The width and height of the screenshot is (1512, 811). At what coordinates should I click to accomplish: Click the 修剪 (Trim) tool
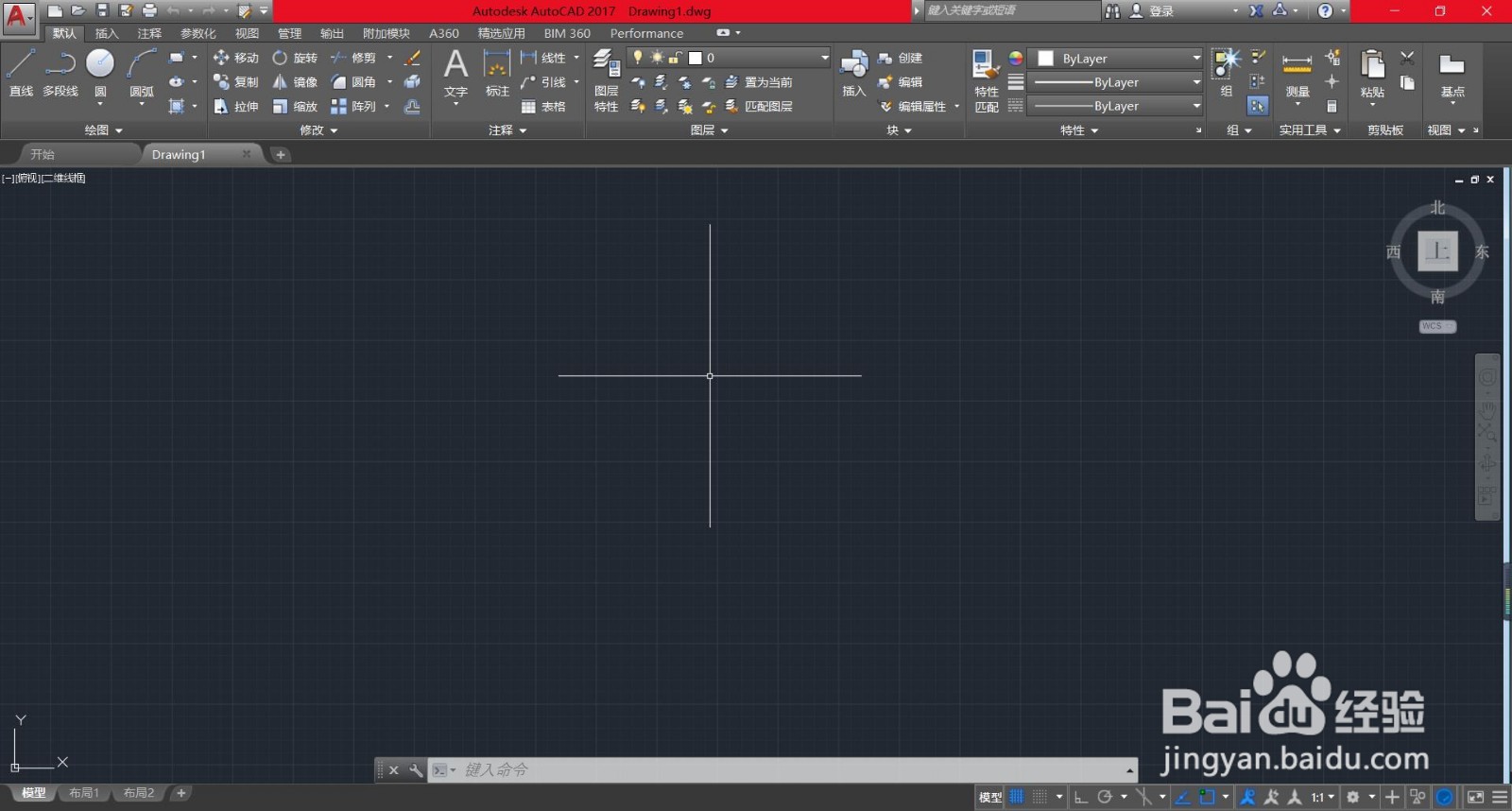(x=353, y=58)
